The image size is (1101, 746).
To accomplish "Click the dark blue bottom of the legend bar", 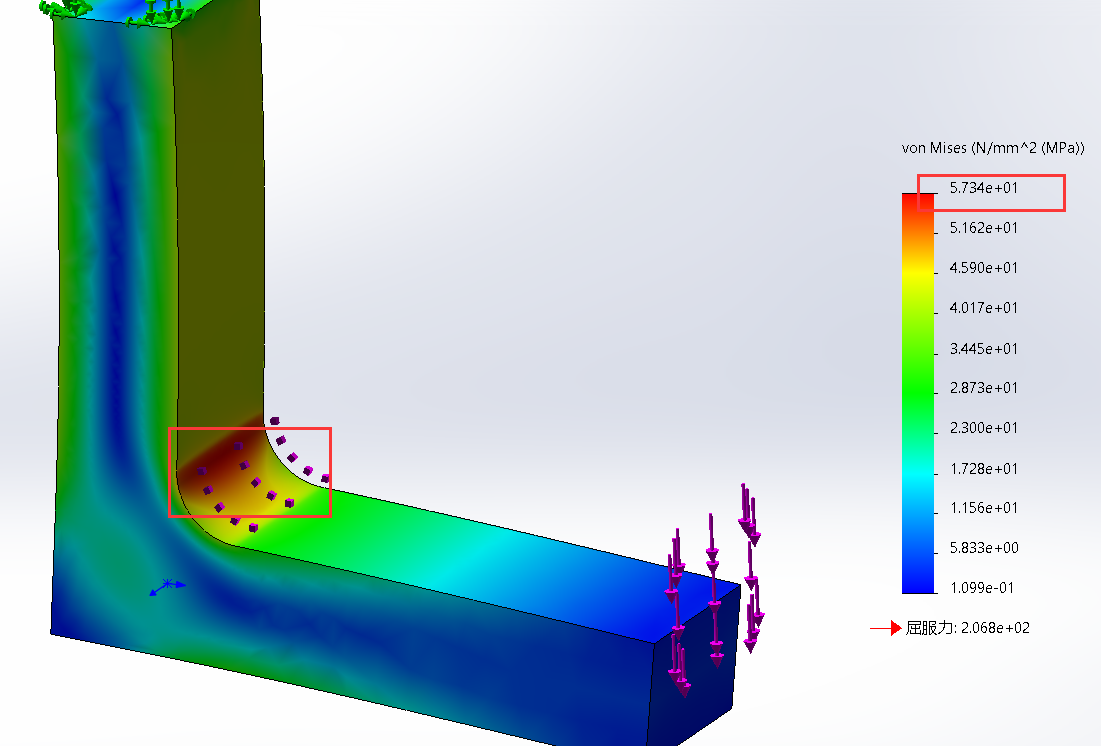I will 917,585.
